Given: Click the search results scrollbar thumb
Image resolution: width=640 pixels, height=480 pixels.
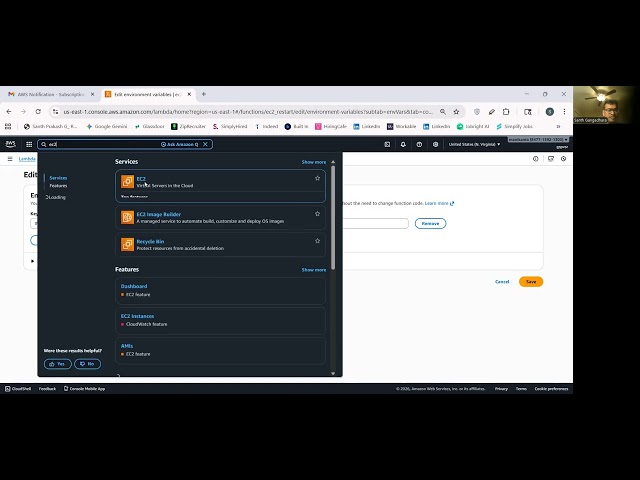Looking at the screenshot, I should click(x=333, y=218).
